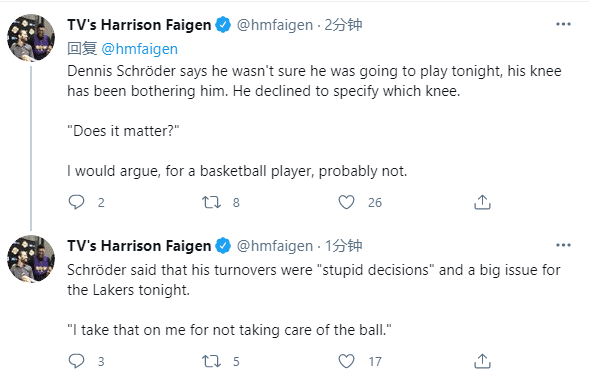Like the tweet with 26 likes
589x371 pixels.
pos(346,202)
